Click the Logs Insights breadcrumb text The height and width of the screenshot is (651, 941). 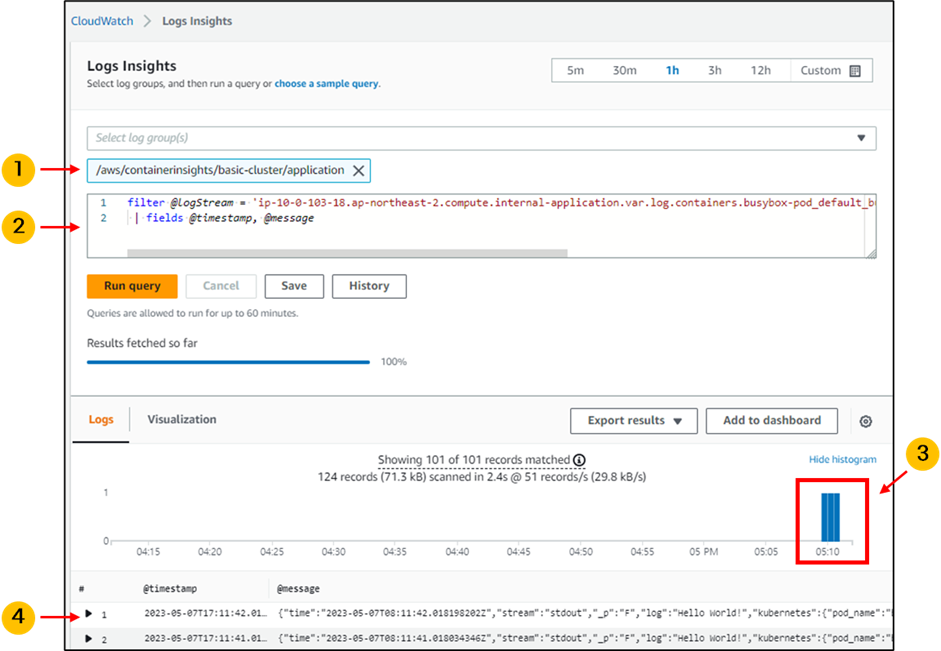[x=197, y=21]
